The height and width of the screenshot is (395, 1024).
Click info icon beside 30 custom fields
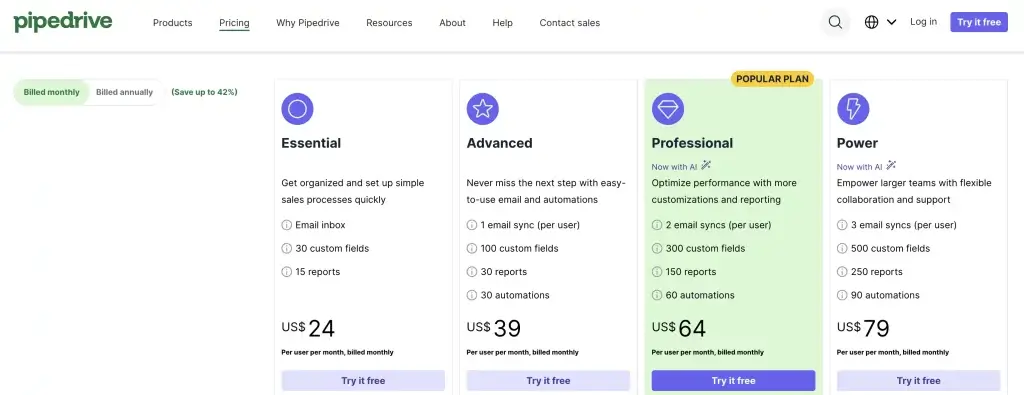pyautogui.click(x=287, y=249)
